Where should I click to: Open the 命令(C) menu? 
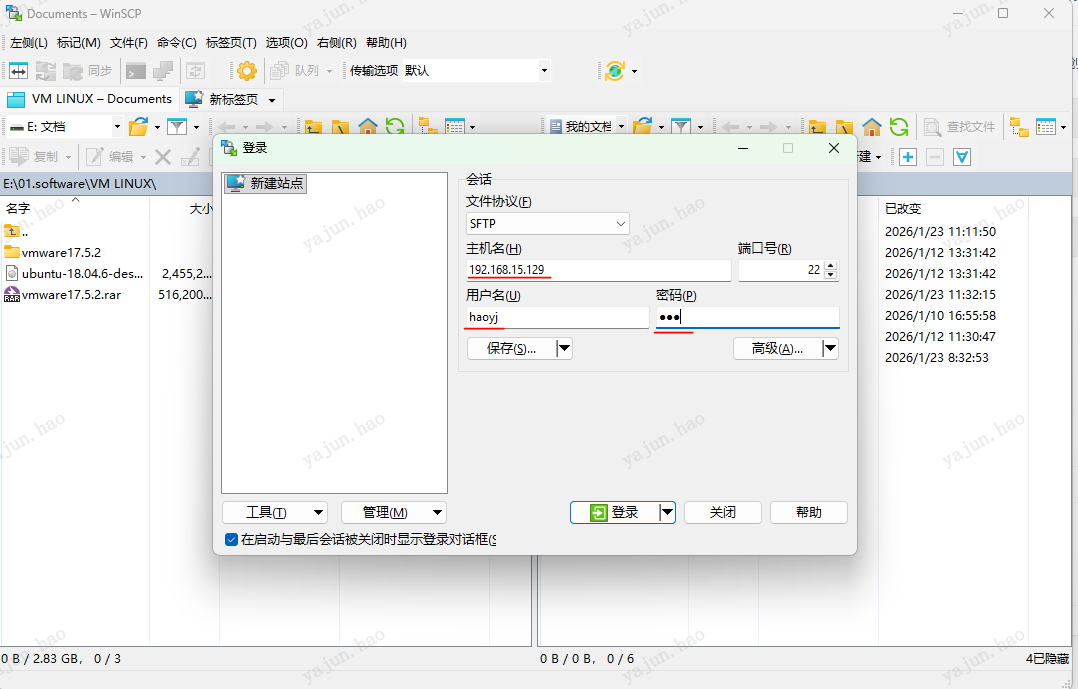(x=177, y=43)
